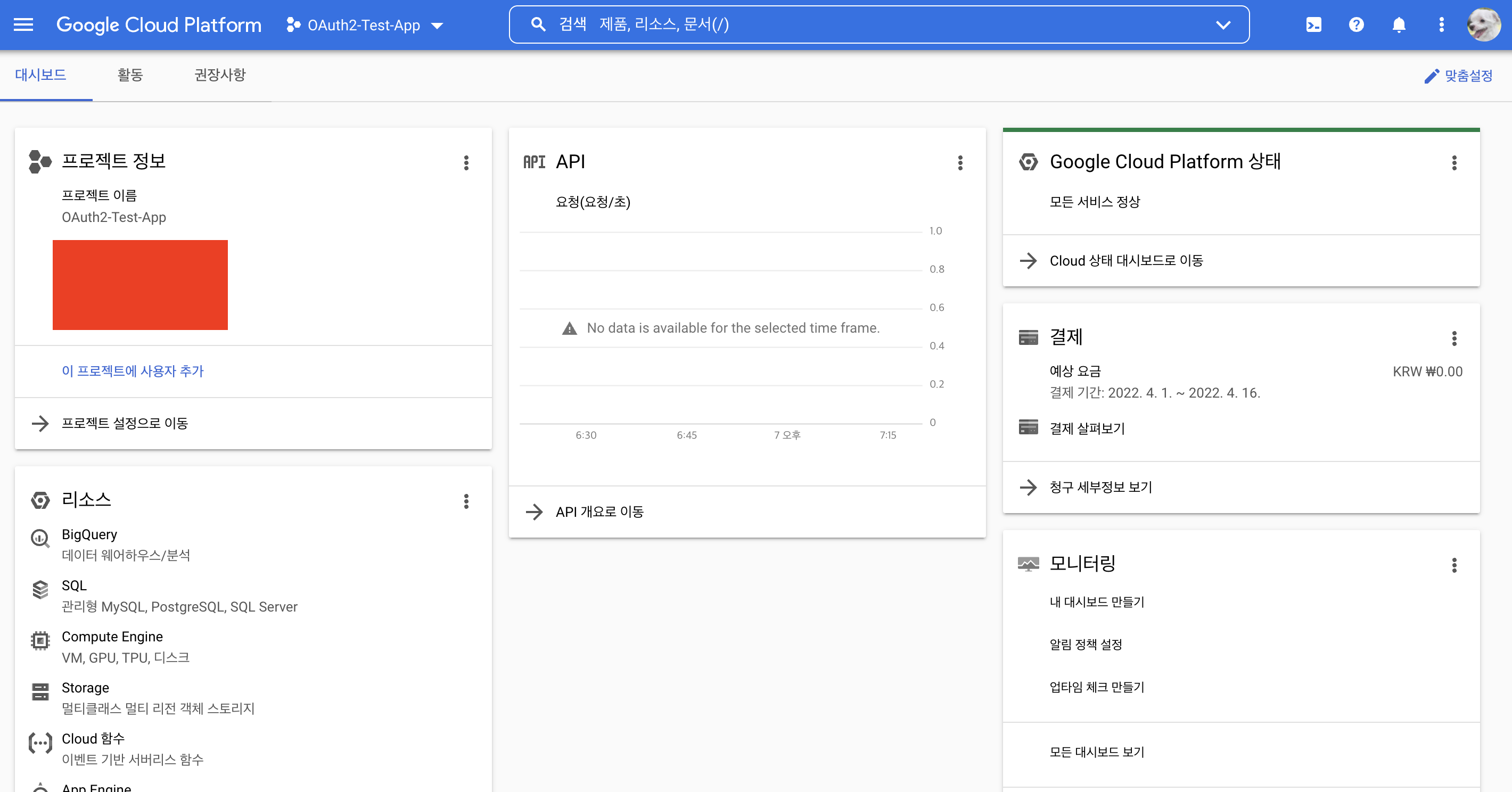Open notifications bell icon
Viewport: 1512px width, 792px height.
click(x=1399, y=24)
